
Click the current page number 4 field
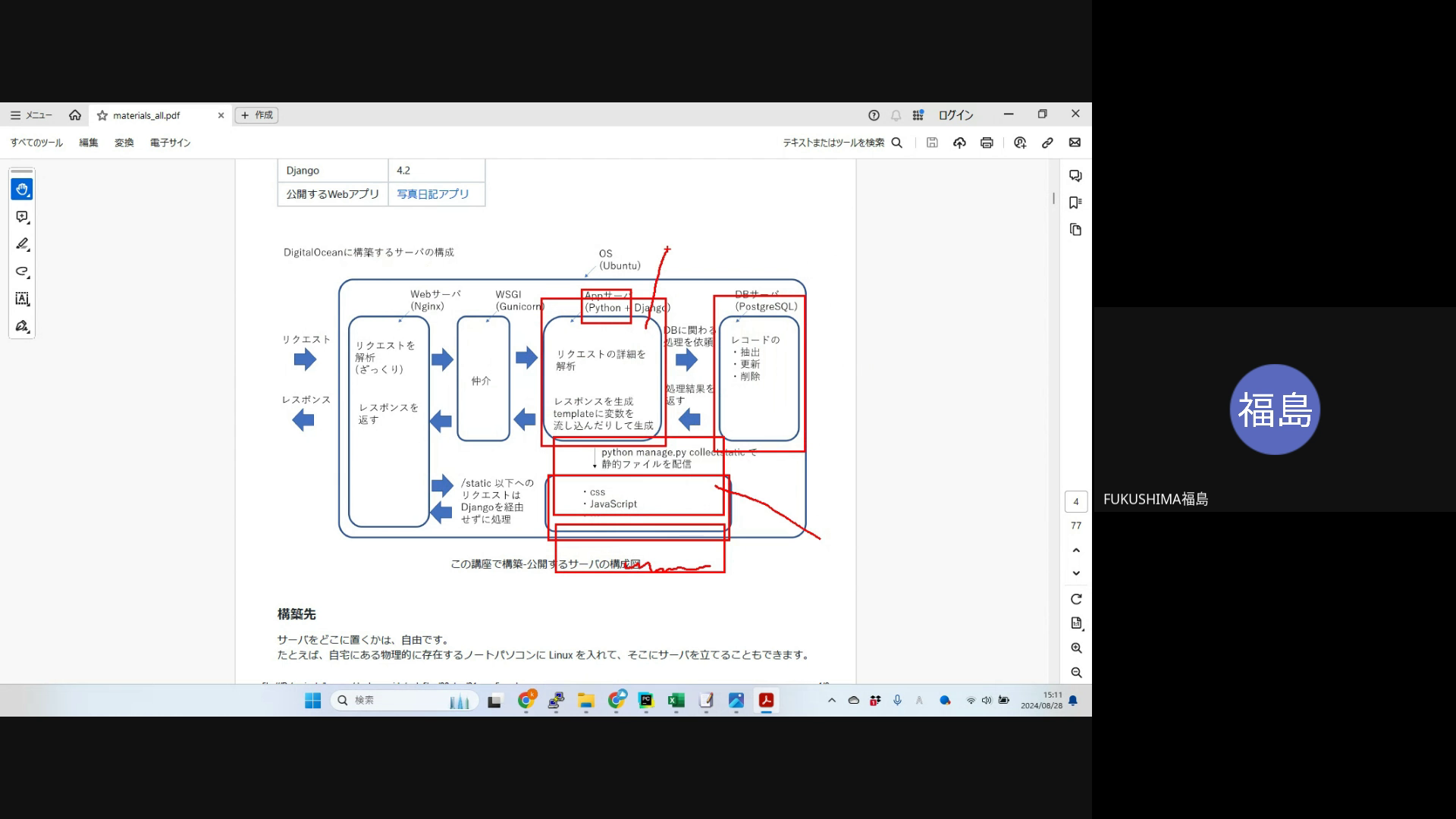(x=1076, y=502)
